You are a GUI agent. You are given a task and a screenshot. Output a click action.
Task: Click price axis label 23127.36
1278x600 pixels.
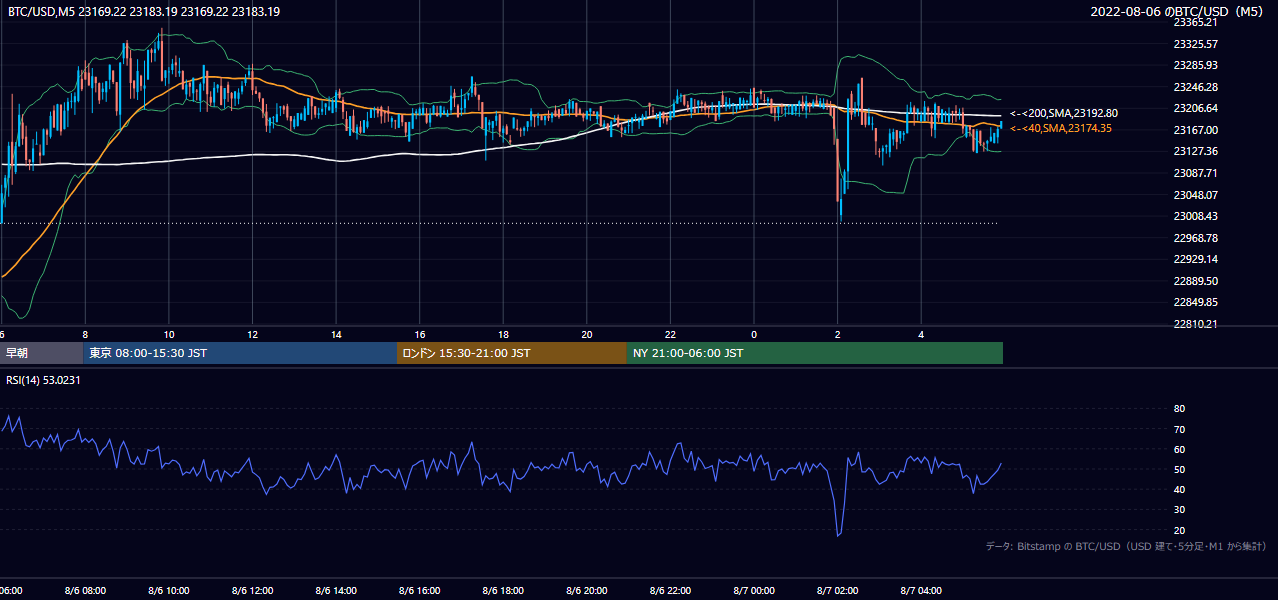(1195, 151)
